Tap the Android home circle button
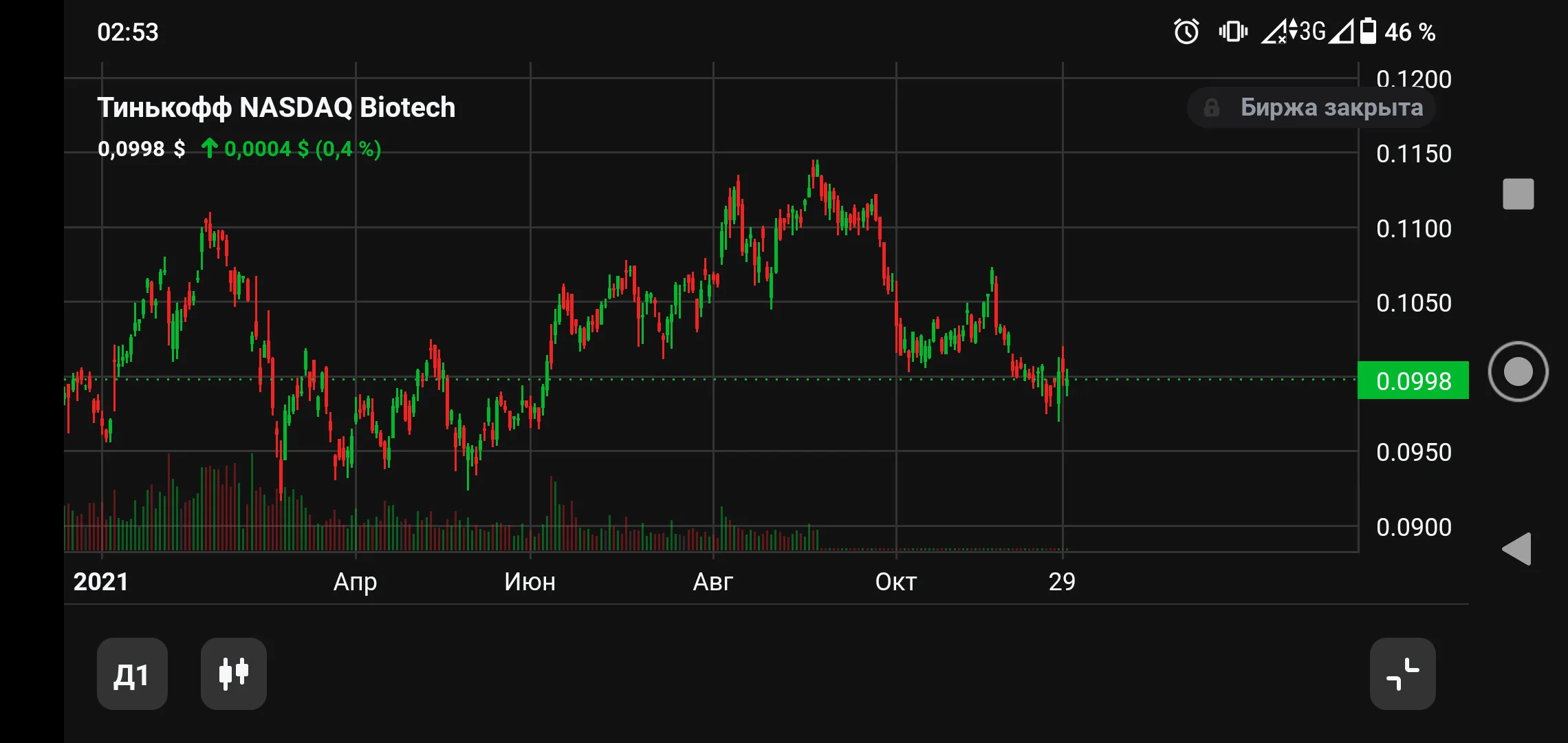 (1518, 371)
